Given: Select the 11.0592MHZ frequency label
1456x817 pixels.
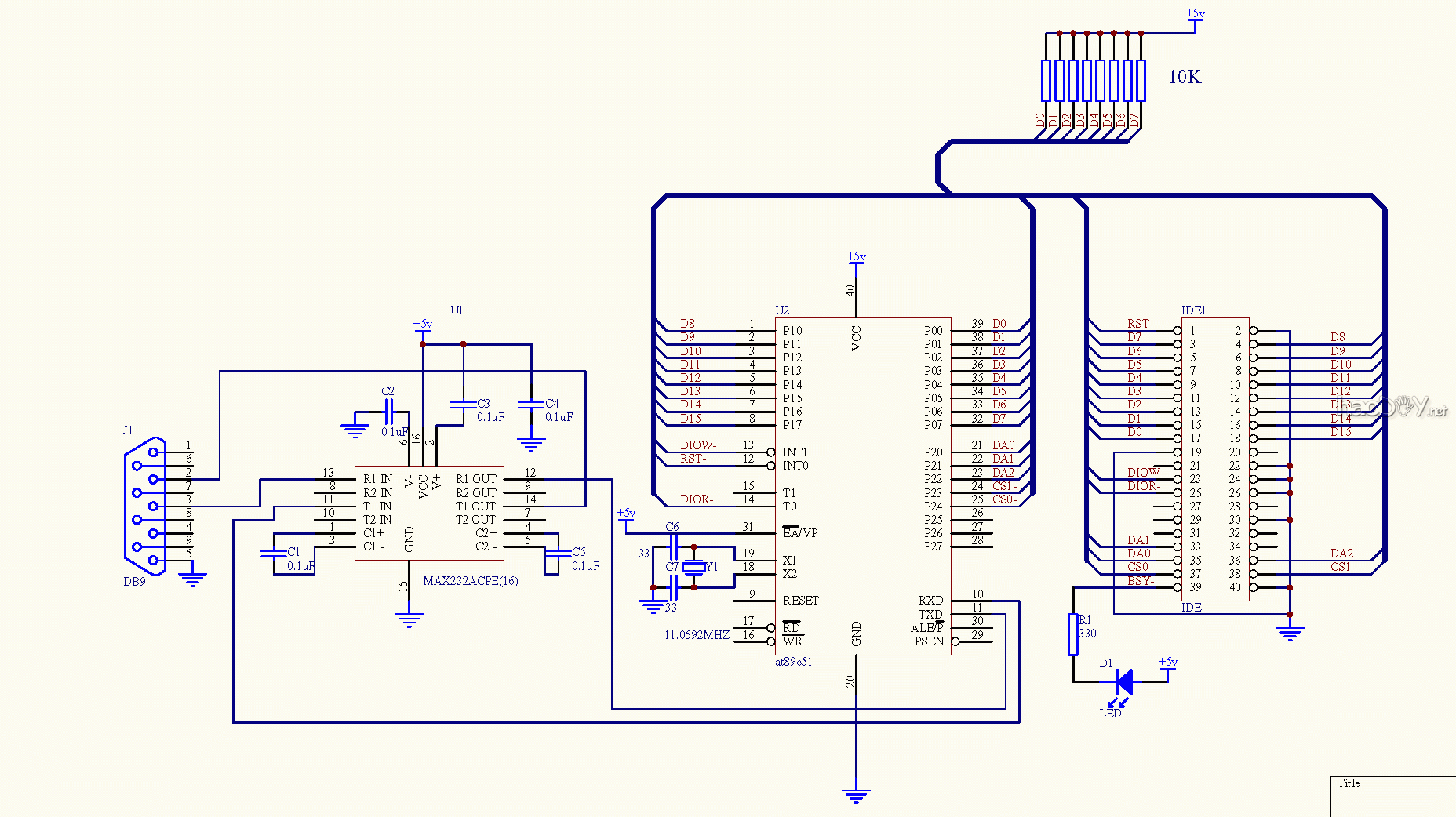Looking at the screenshot, I should [697, 635].
